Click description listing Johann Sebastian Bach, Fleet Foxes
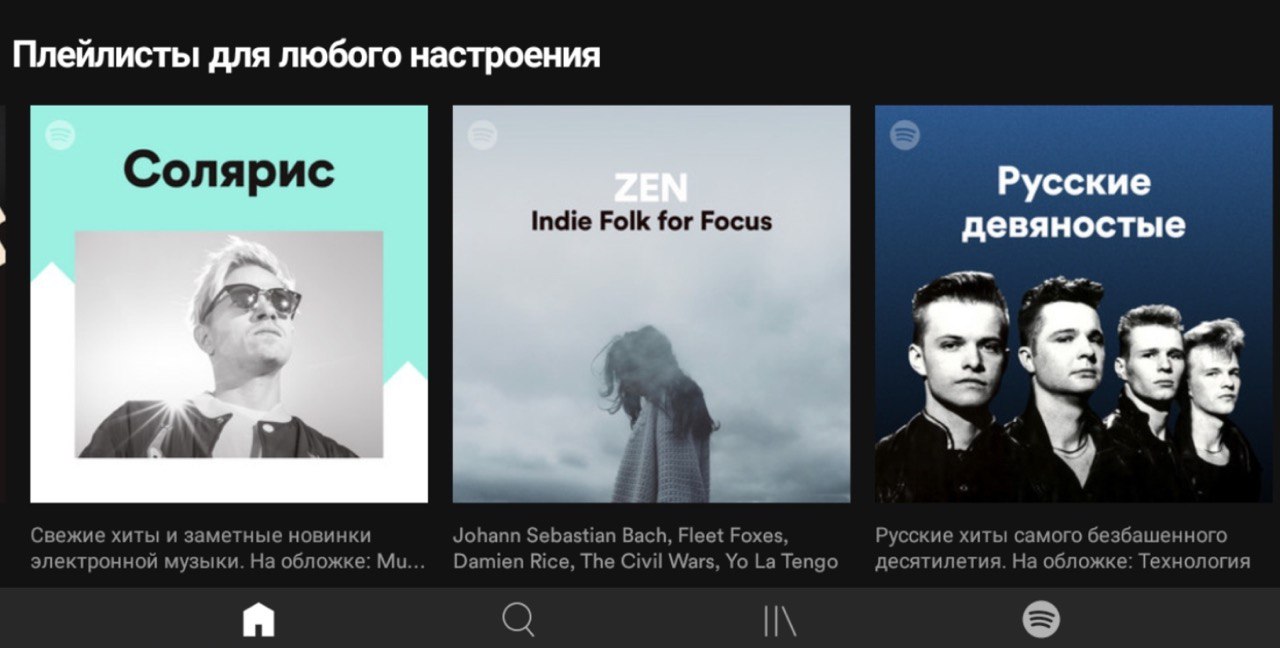1280x648 pixels. [x=645, y=549]
